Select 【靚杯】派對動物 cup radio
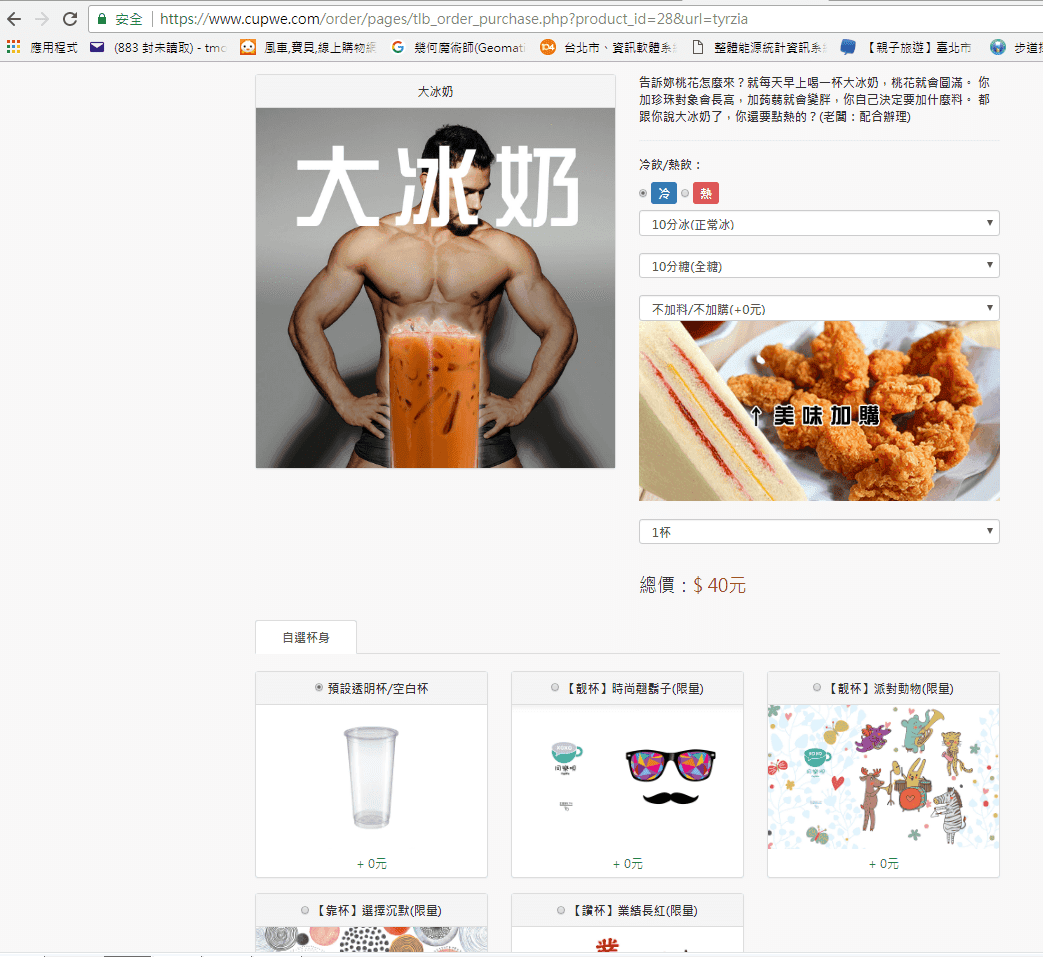The height and width of the screenshot is (957, 1043). tap(817, 688)
